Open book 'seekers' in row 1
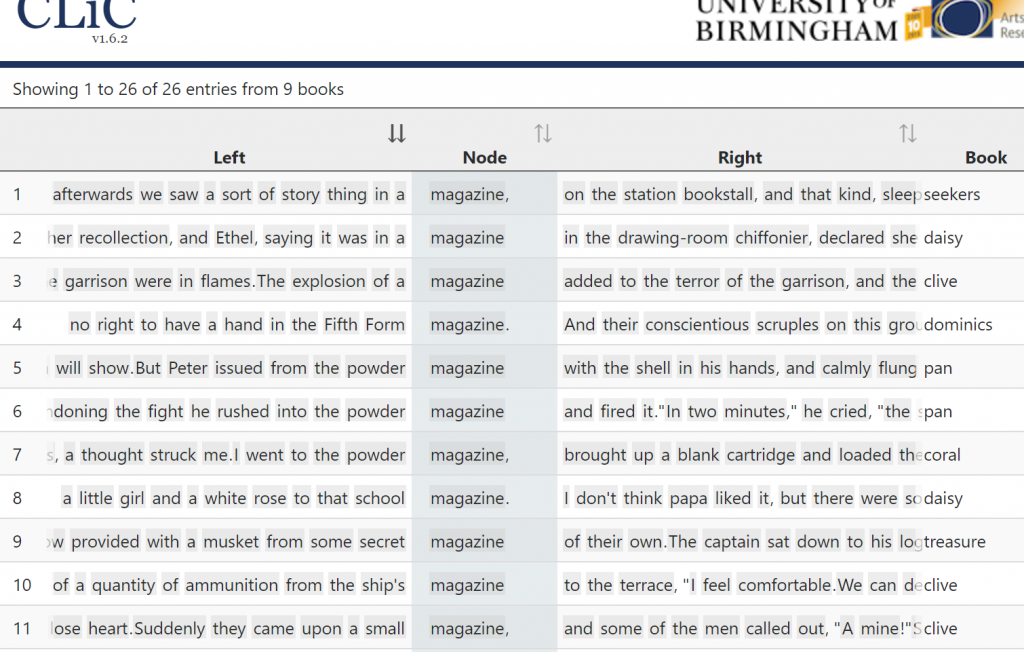Screen dimensions: 1024x652 coord(952,195)
